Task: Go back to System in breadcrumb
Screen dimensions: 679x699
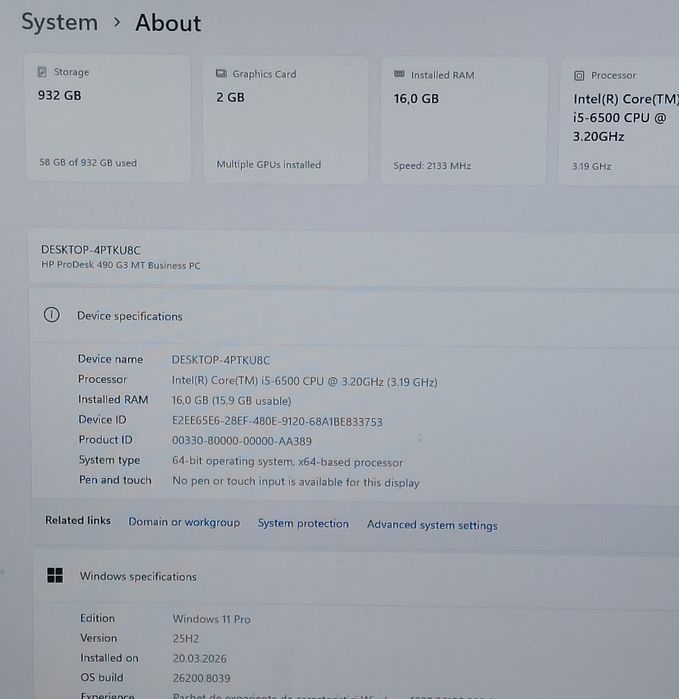Action: pyautogui.click(x=60, y=22)
